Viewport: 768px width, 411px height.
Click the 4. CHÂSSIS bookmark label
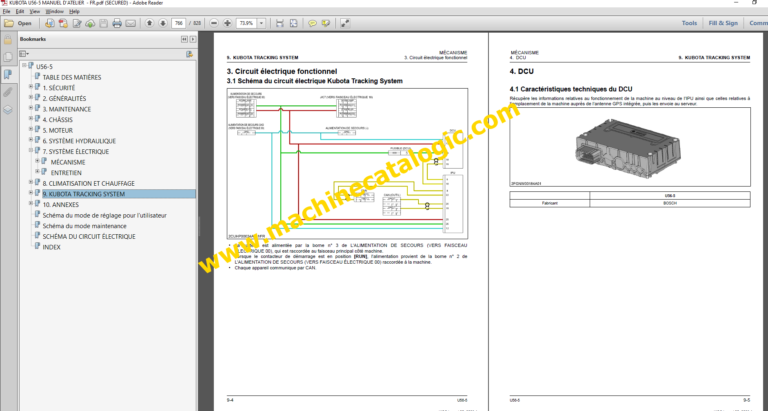click(x=60, y=120)
